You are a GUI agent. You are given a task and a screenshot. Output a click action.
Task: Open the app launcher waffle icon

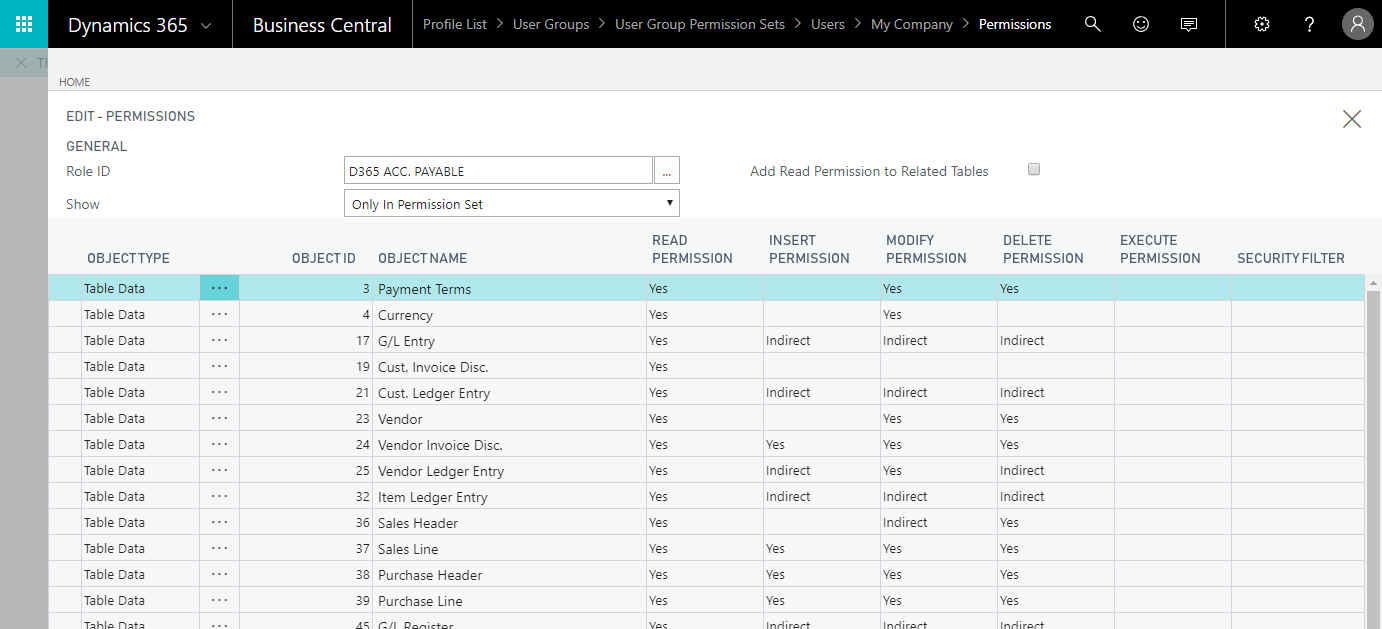tap(24, 24)
